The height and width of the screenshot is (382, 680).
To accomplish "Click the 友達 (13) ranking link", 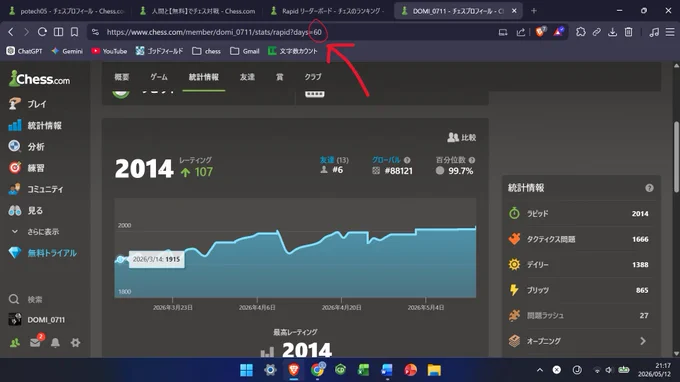I will tap(334, 160).
